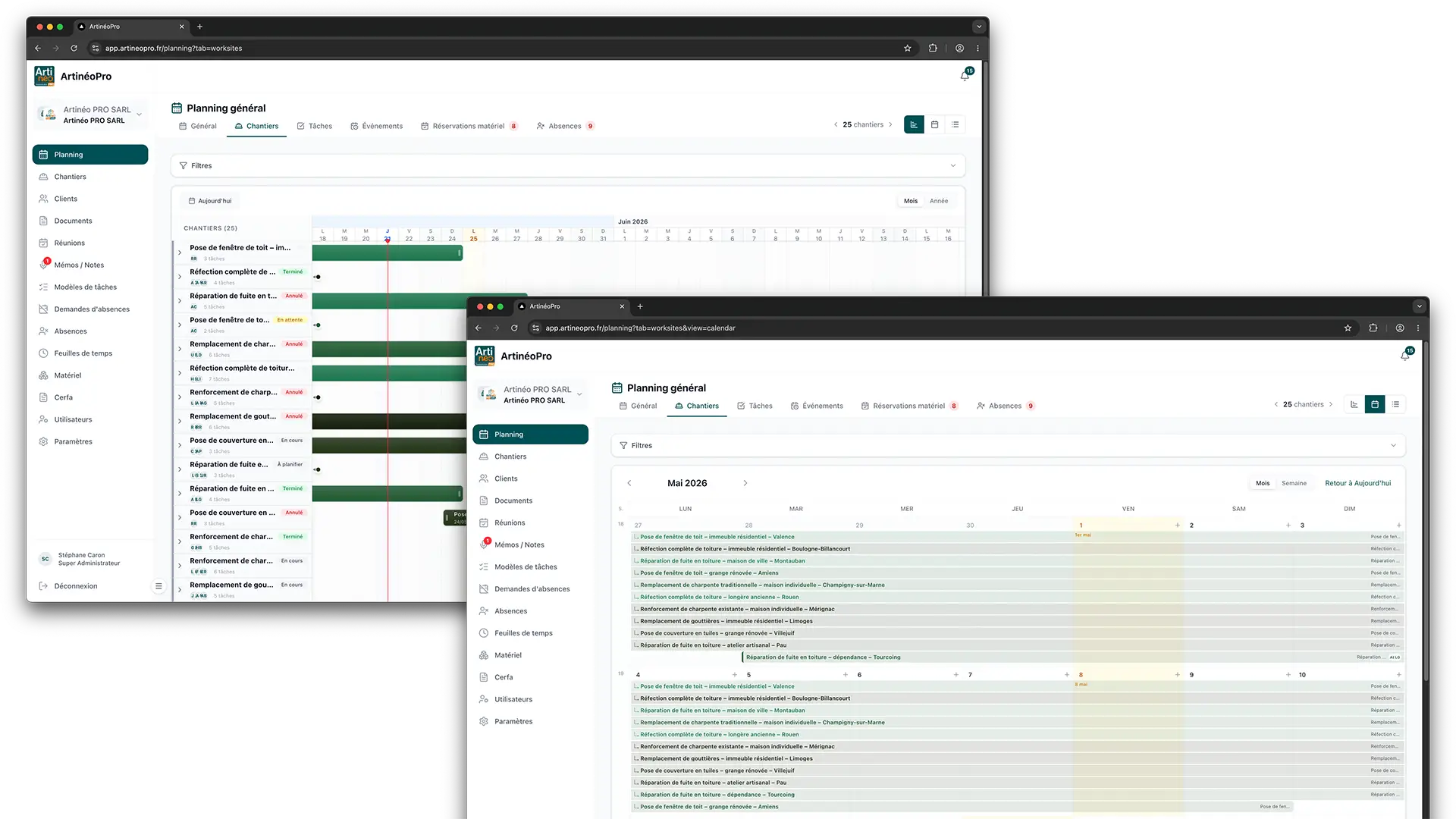Viewport: 1456px width, 819px height.
Task: Select list view icon in back window
Action: click(x=955, y=125)
